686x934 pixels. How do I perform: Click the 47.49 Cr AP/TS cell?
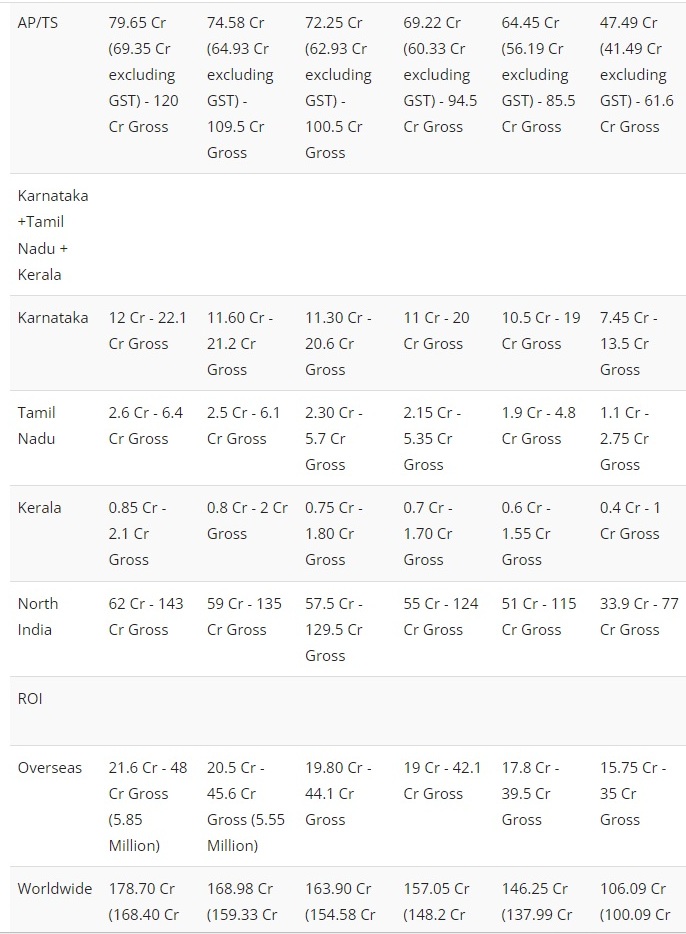pos(636,74)
